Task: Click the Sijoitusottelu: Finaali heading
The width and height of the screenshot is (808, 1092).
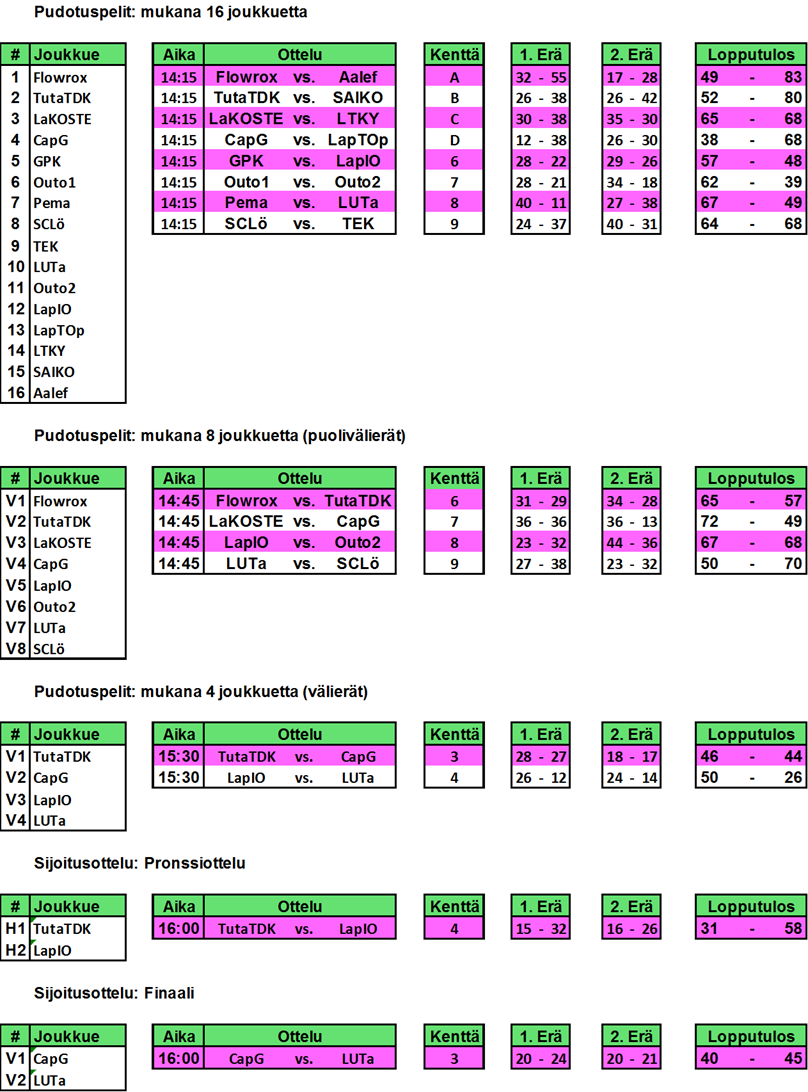Action: [x=113, y=993]
